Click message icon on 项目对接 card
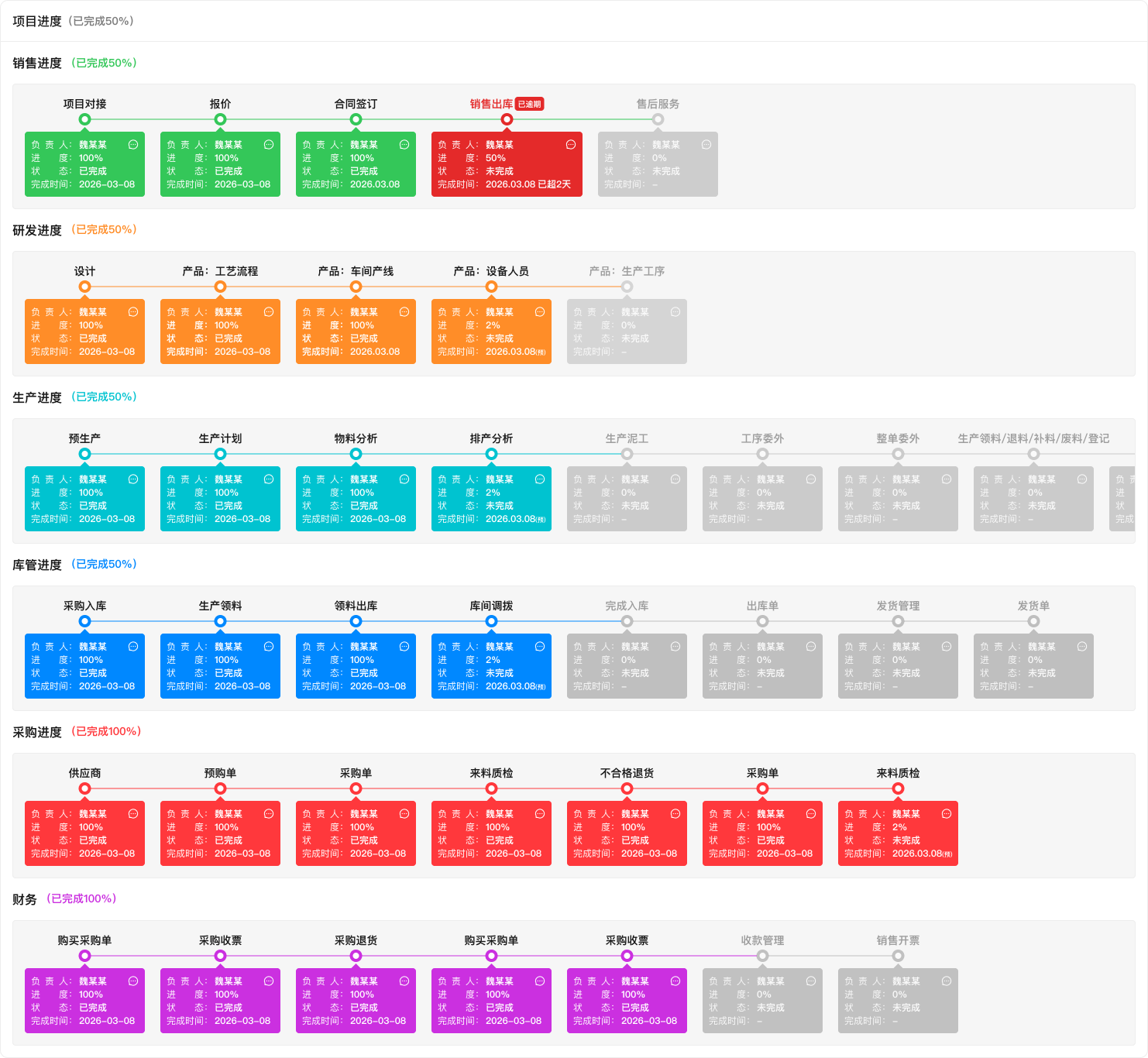1148x1058 pixels. 133,145
